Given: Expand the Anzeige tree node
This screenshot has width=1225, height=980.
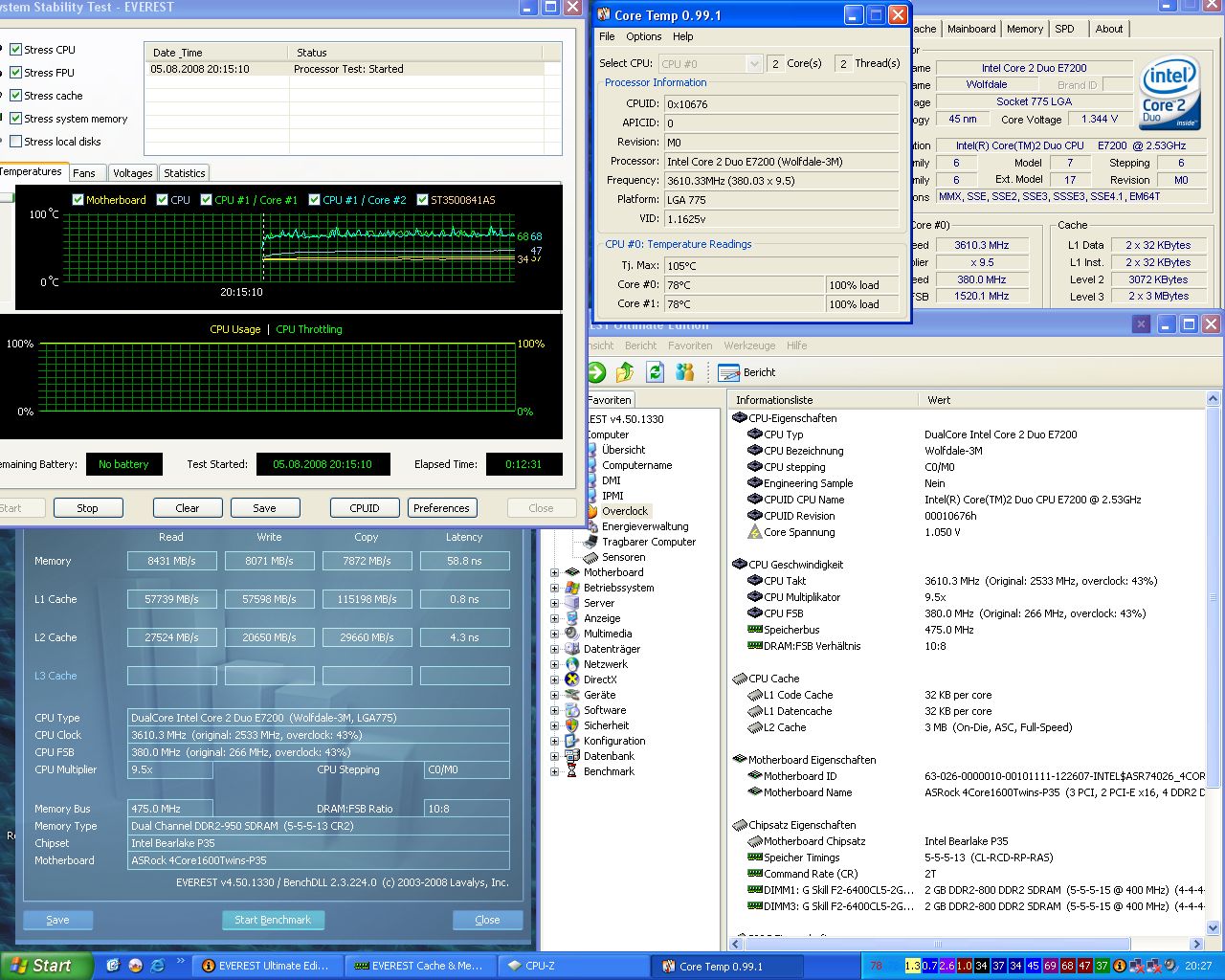Looking at the screenshot, I should [x=554, y=618].
